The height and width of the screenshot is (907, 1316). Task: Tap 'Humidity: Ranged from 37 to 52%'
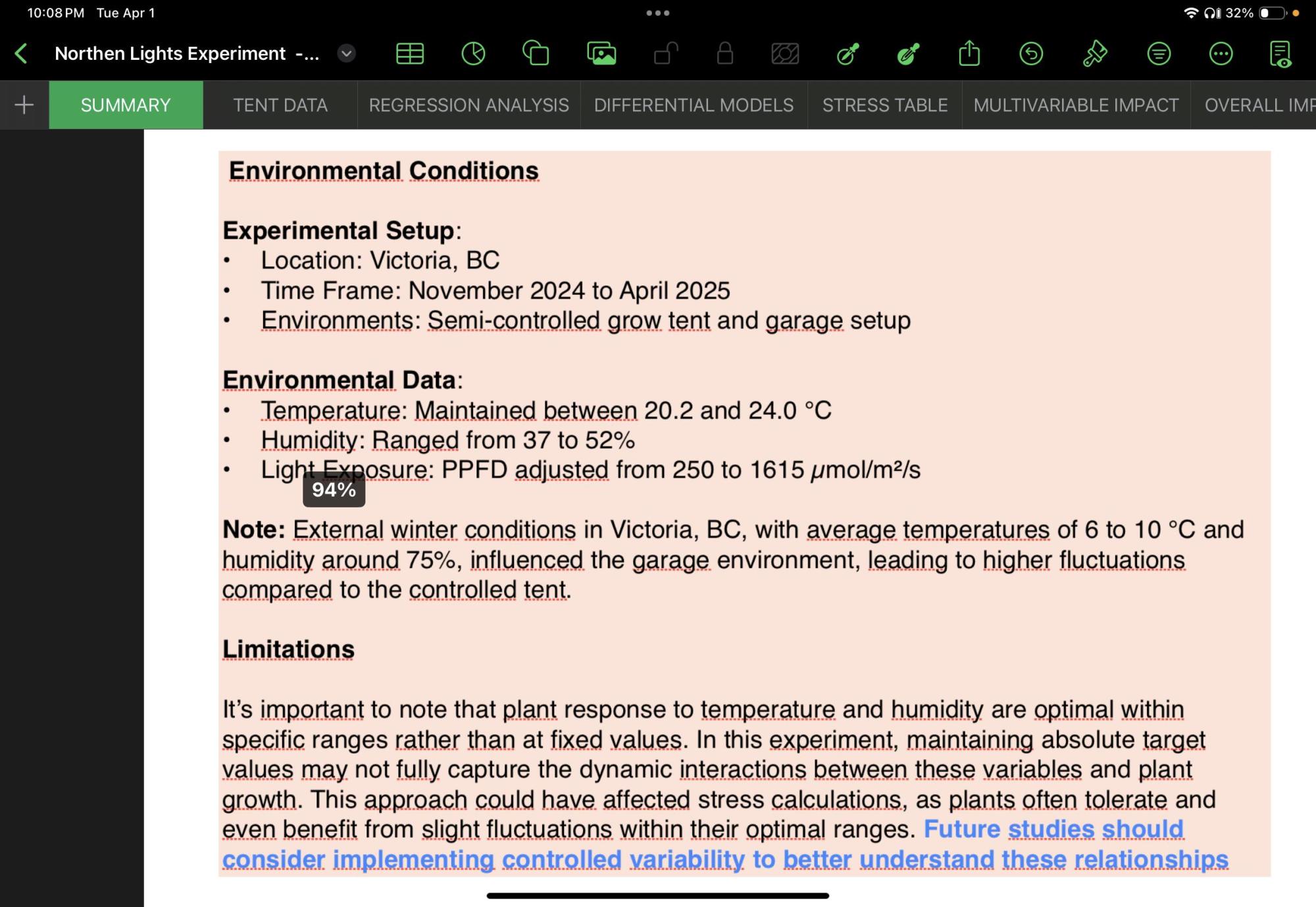coord(447,440)
